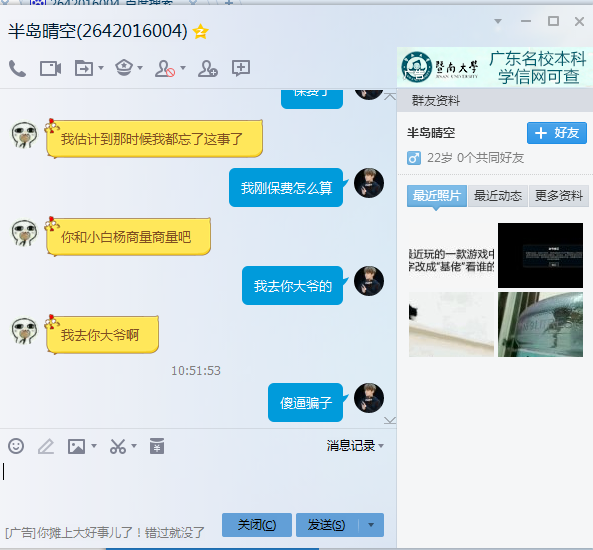
Task: Click the block contact icon
Action: [x=165, y=68]
